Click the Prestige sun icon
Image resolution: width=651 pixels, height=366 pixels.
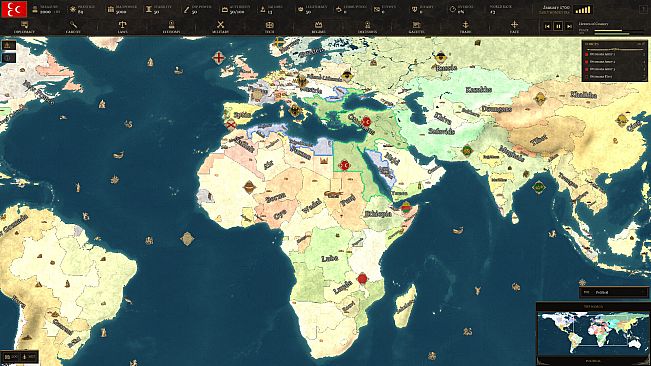point(73,9)
